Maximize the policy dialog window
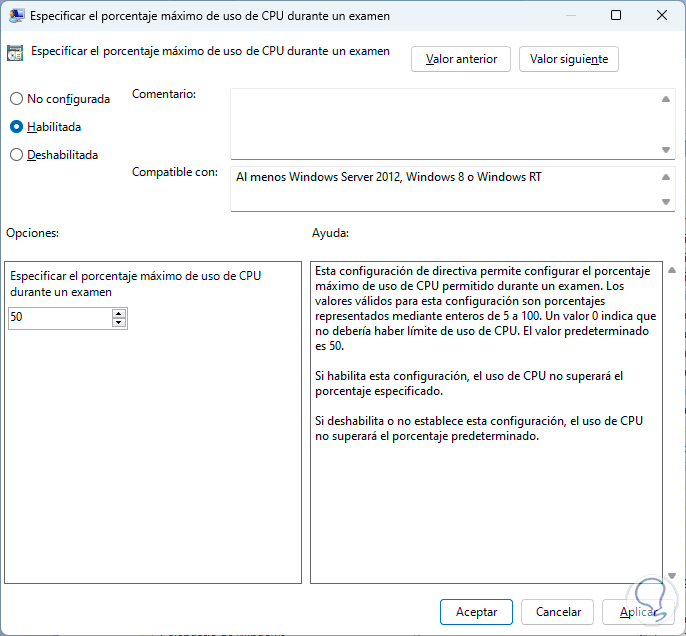This screenshot has height=636, width=686. coord(616,16)
